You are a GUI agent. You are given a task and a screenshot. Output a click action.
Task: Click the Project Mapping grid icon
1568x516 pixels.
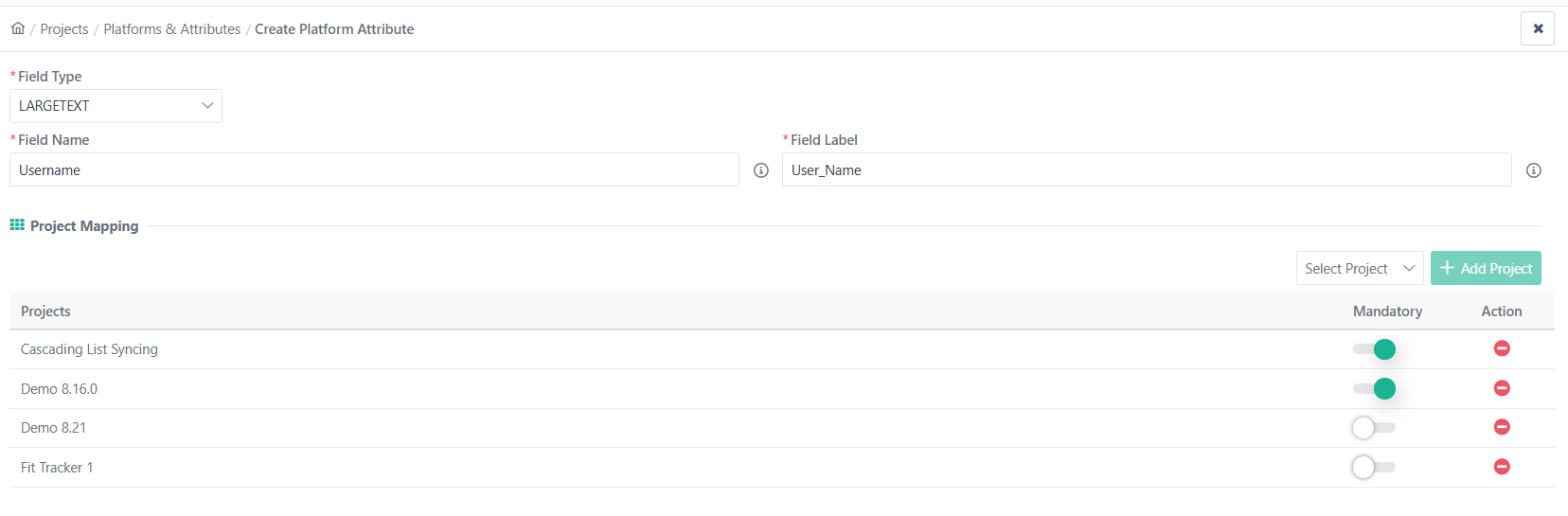tap(17, 225)
